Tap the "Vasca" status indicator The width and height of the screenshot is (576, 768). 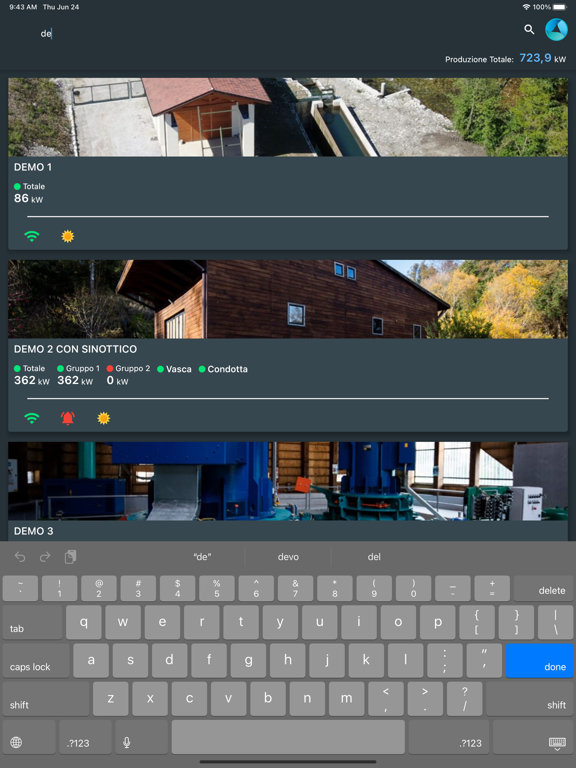pyautogui.click(x=174, y=369)
